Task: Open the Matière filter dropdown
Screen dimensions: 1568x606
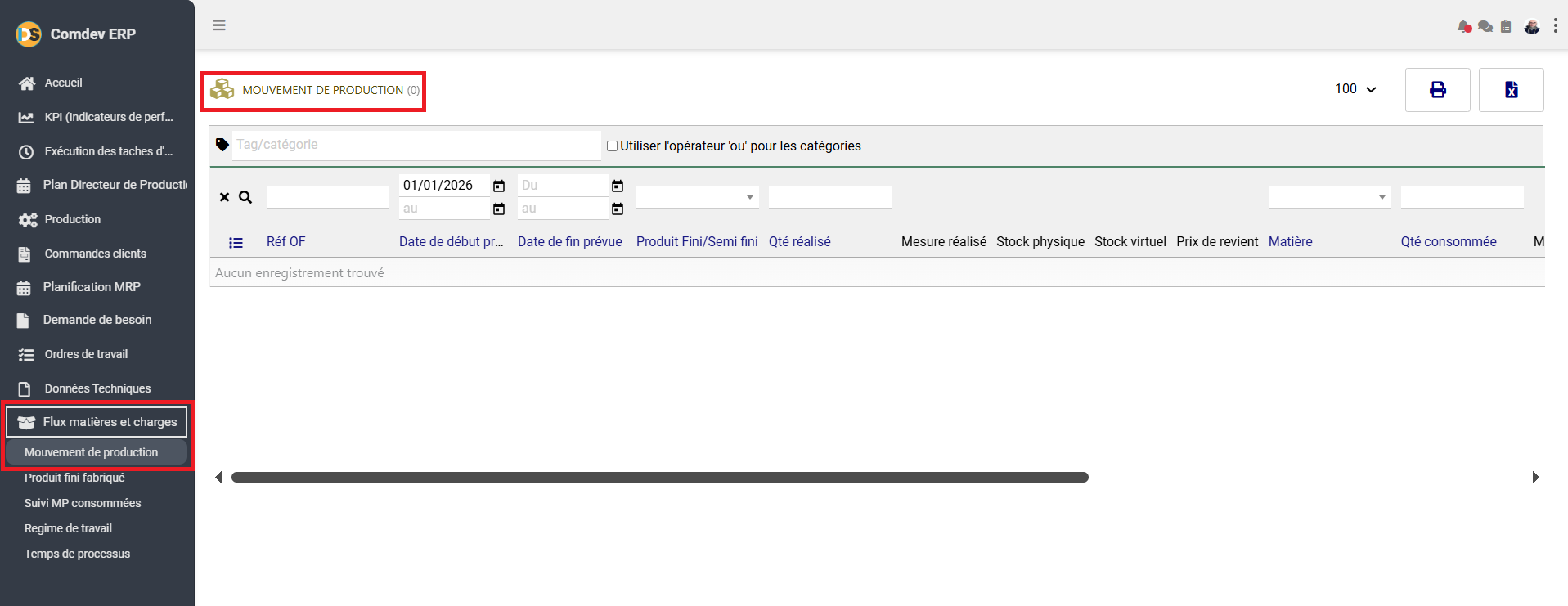Action: [x=1330, y=197]
